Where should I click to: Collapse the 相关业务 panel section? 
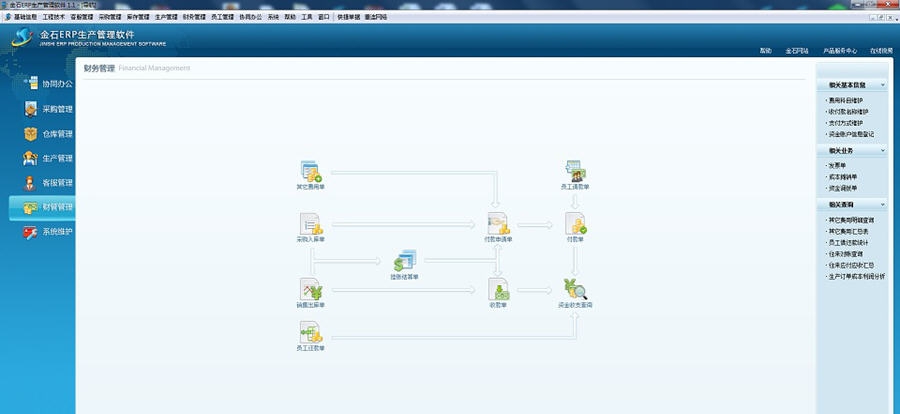point(882,151)
